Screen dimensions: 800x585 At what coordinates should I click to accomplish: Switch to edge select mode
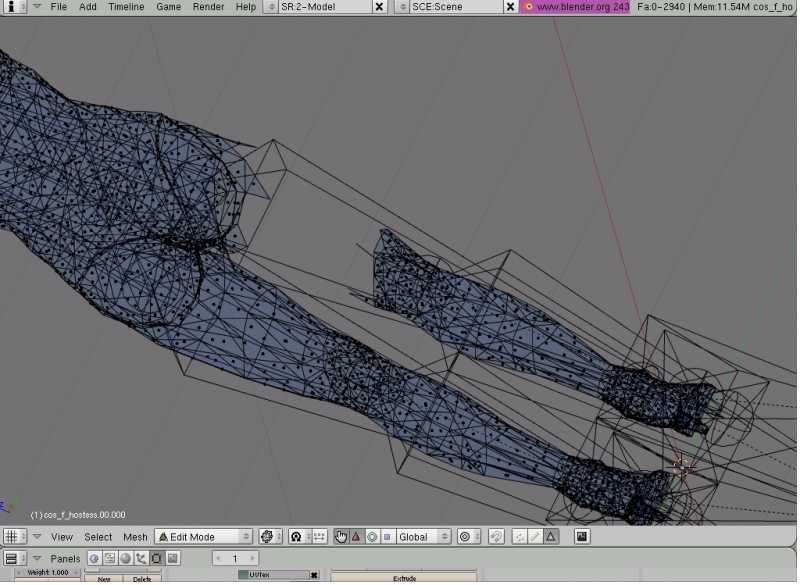pyautogui.click(x=535, y=537)
